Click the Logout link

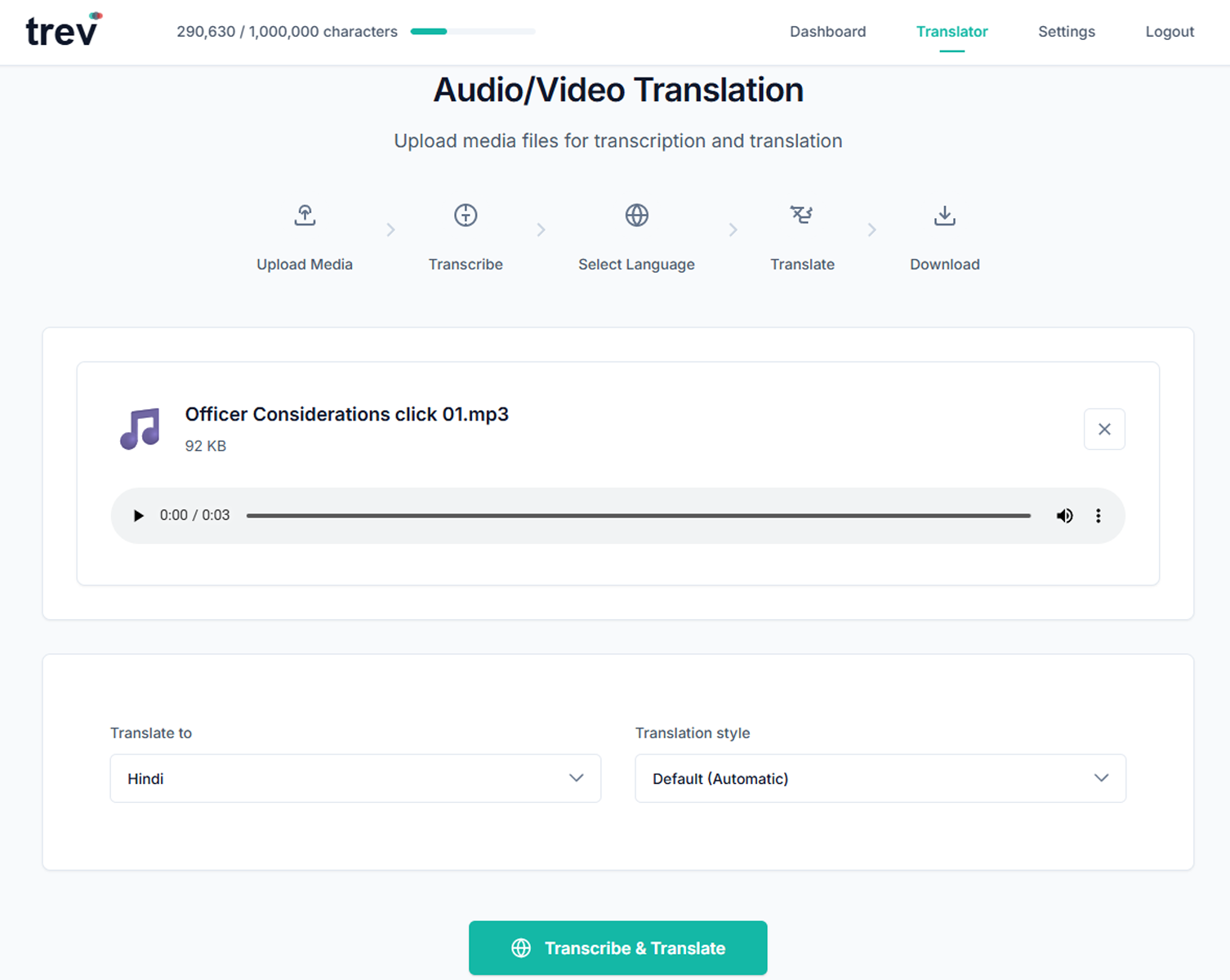[x=1169, y=31]
